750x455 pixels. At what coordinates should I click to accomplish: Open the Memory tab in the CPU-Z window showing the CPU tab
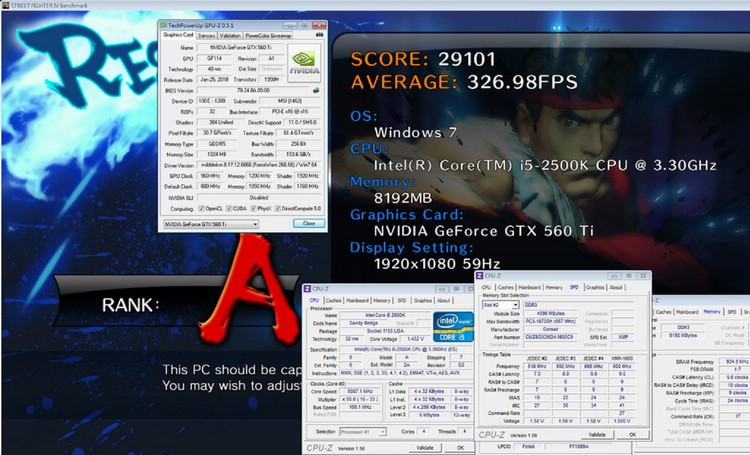382,300
